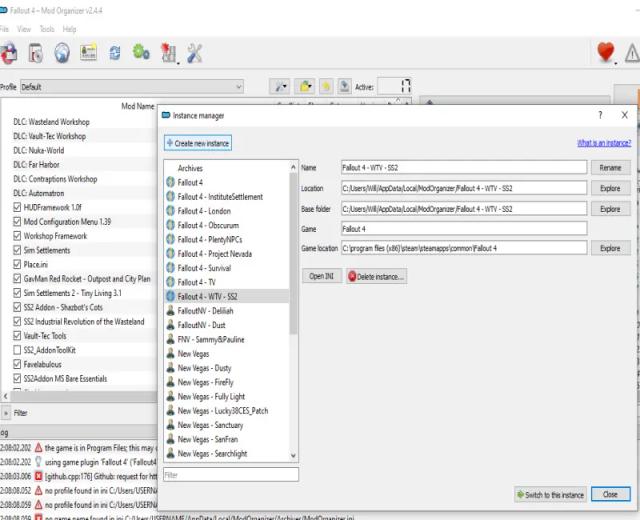Click the instance list Filter input
This screenshot has width=640, height=520.
pos(231,475)
